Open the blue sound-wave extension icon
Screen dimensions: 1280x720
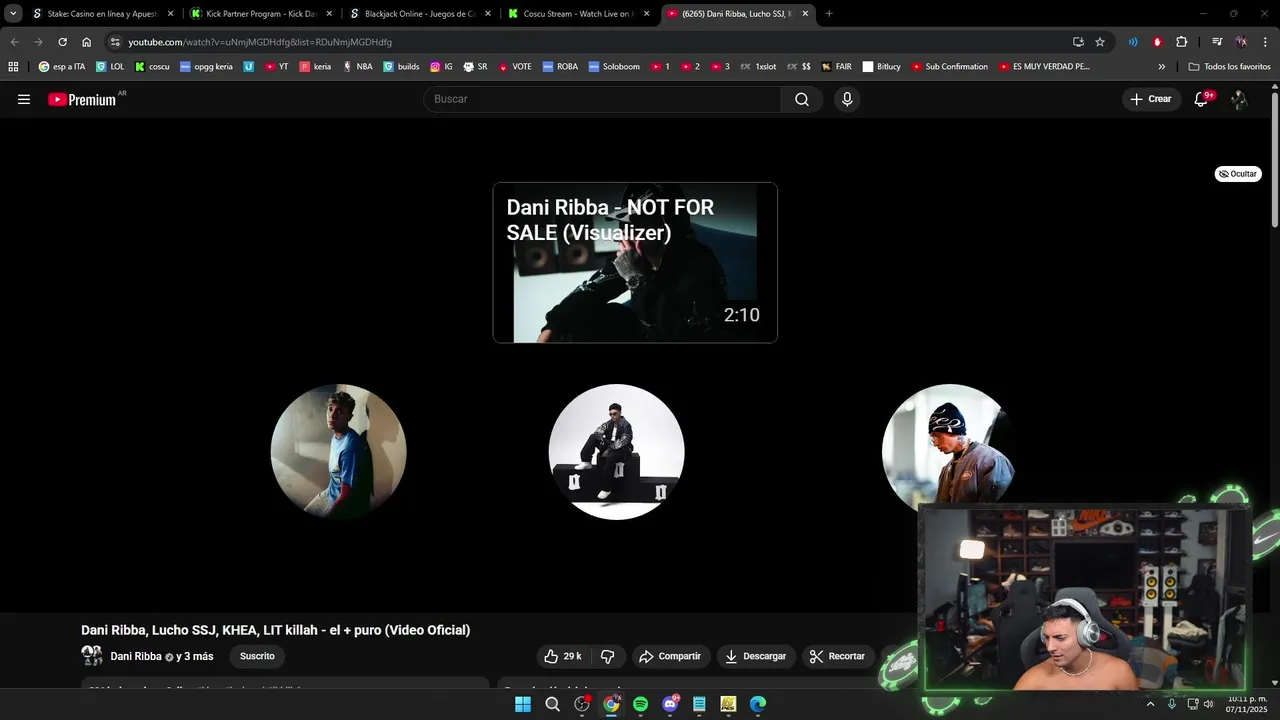pos(1133,42)
